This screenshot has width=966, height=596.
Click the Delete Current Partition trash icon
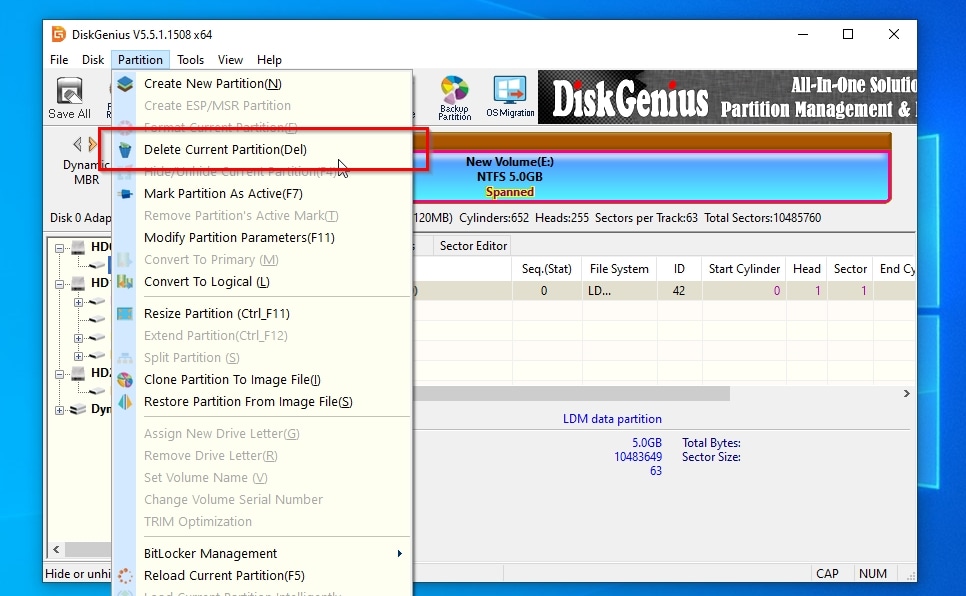pyautogui.click(x=125, y=150)
